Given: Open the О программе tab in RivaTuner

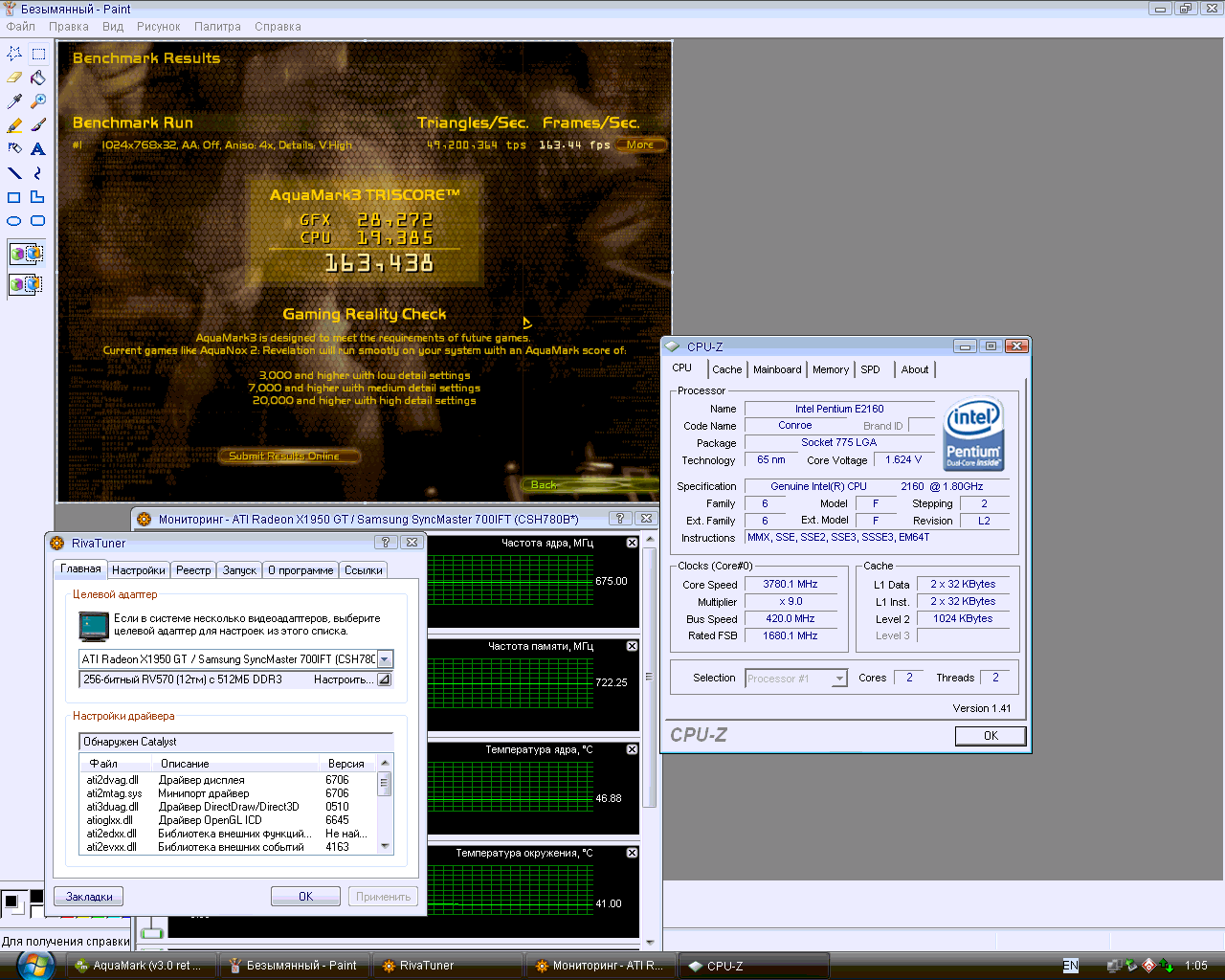Looking at the screenshot, I should pyautogui.click(x=301, y=570).
